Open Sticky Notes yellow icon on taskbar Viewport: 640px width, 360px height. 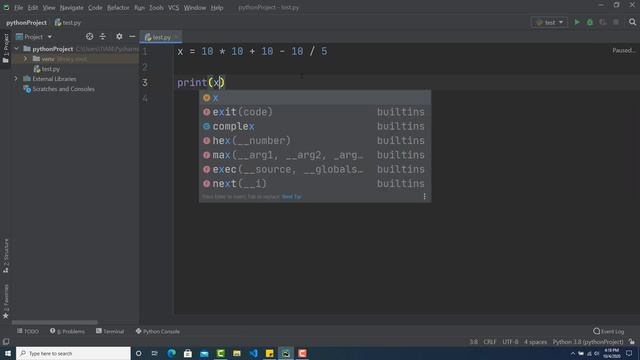point(269,353)
